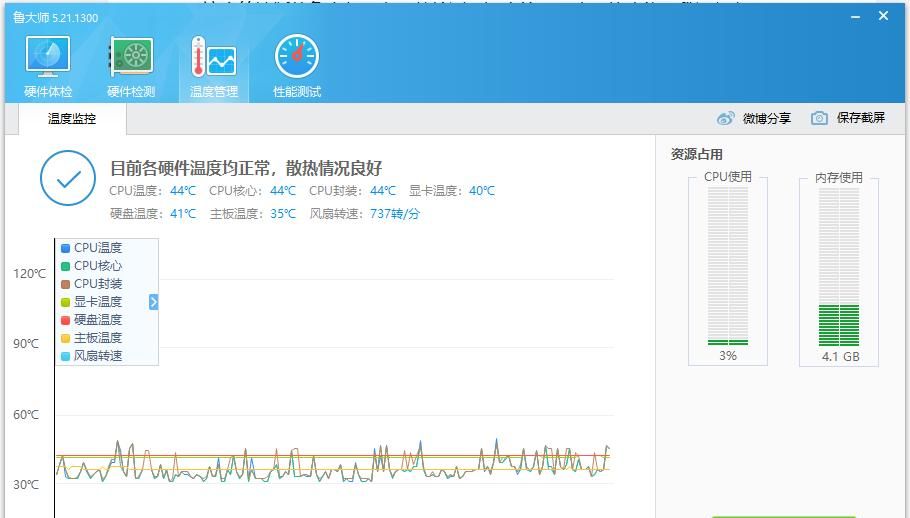Toggle CPU温度 blue legend swatch
The width and height of the screenshot is (910, 518).
click(66, 248)
